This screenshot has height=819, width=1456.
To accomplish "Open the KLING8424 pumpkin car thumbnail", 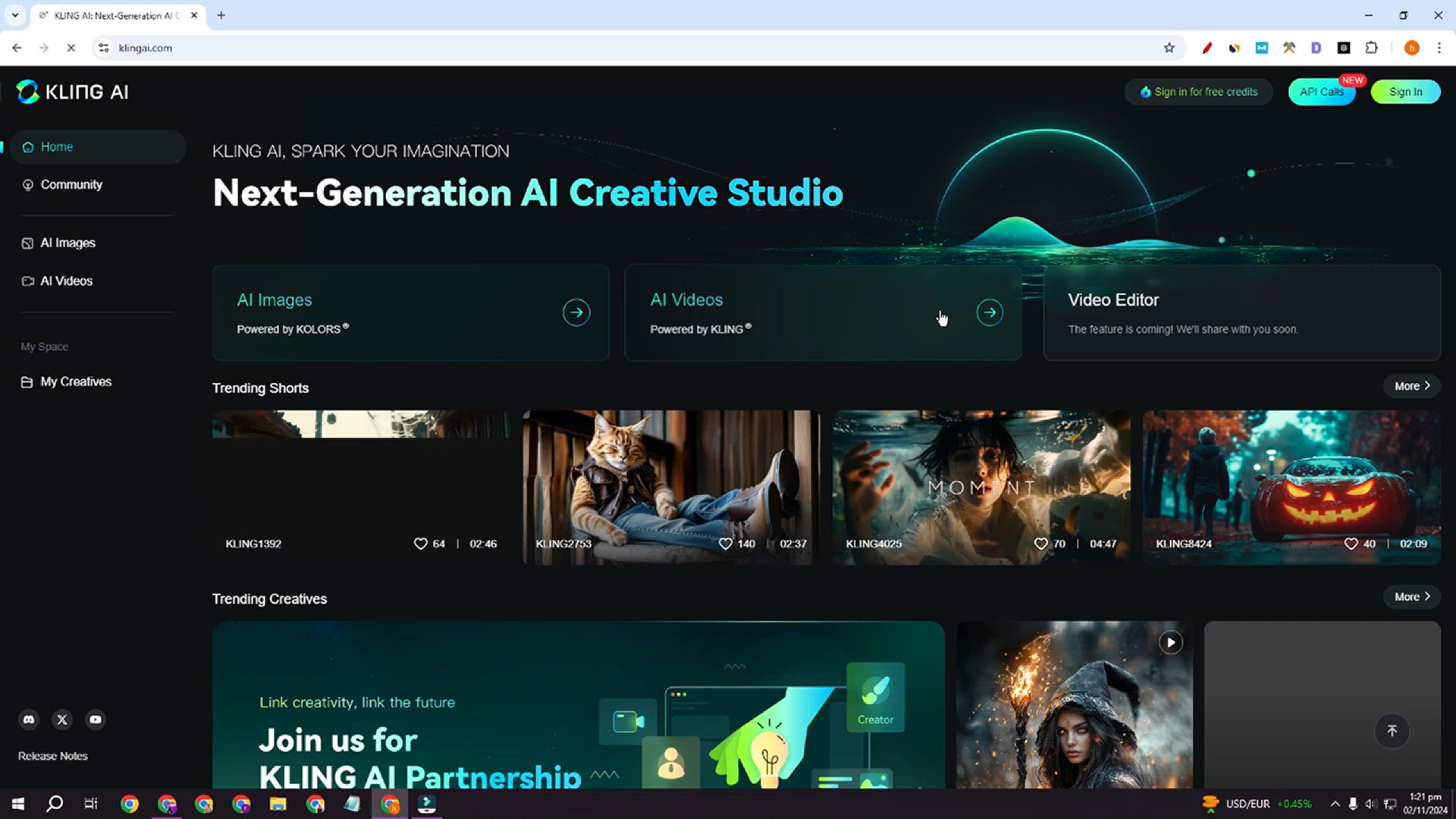I will point(1291,488).
